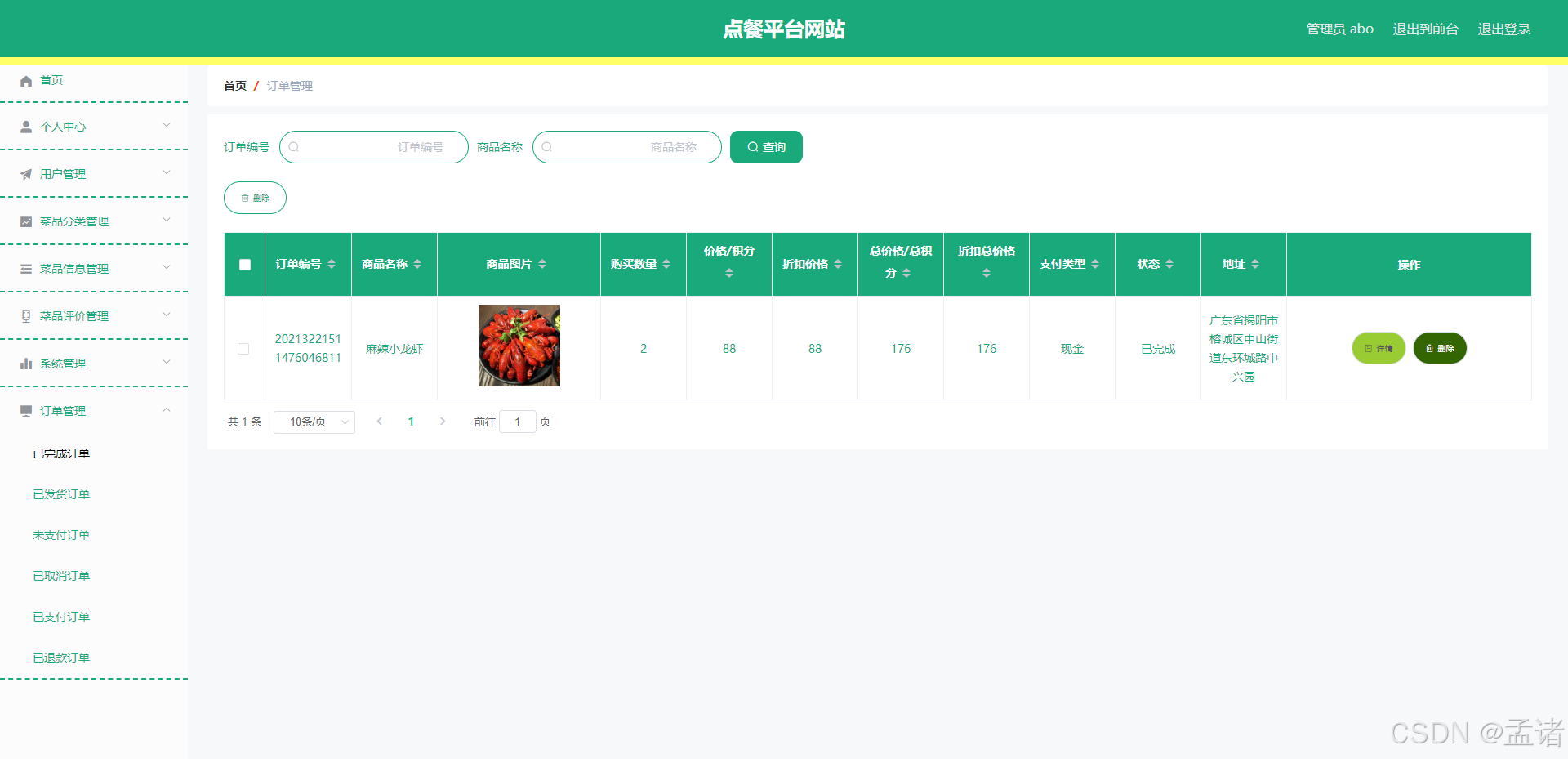Screen dimensions: 1568x759
Task: Click the person icon for 个人中心
Action: click(x=26, y=127)
